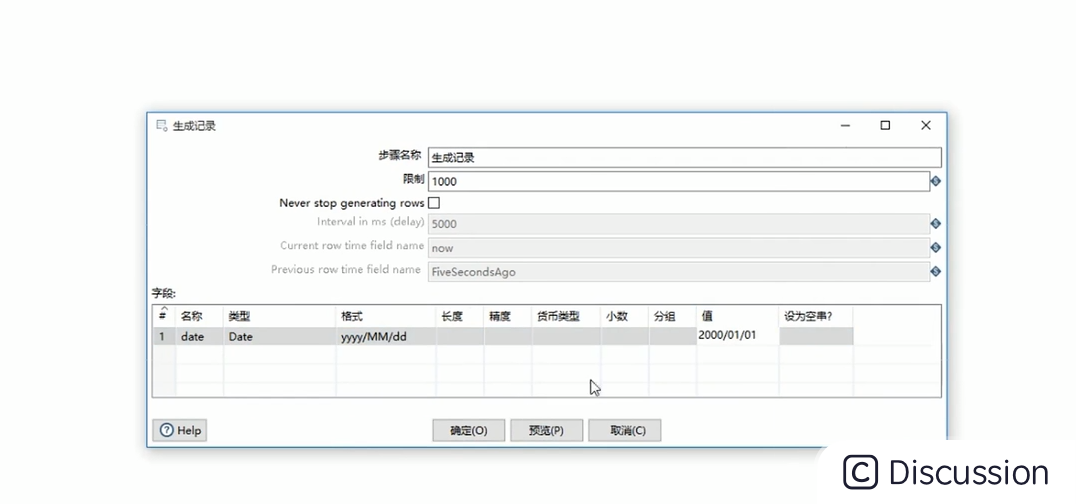
Task: Click the 限制 input containing 1000
Action: pos(679,181)
